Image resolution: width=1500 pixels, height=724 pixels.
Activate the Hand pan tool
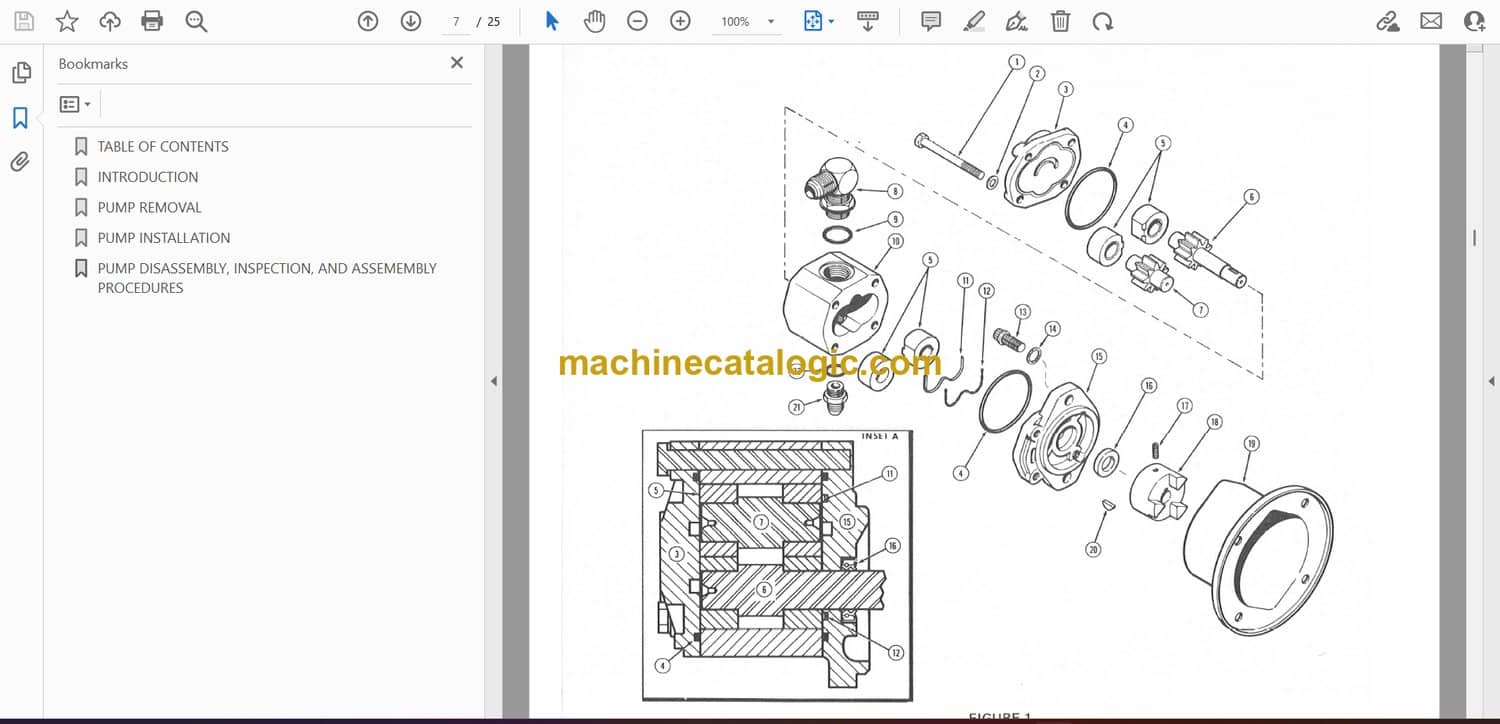click(595, 21)
